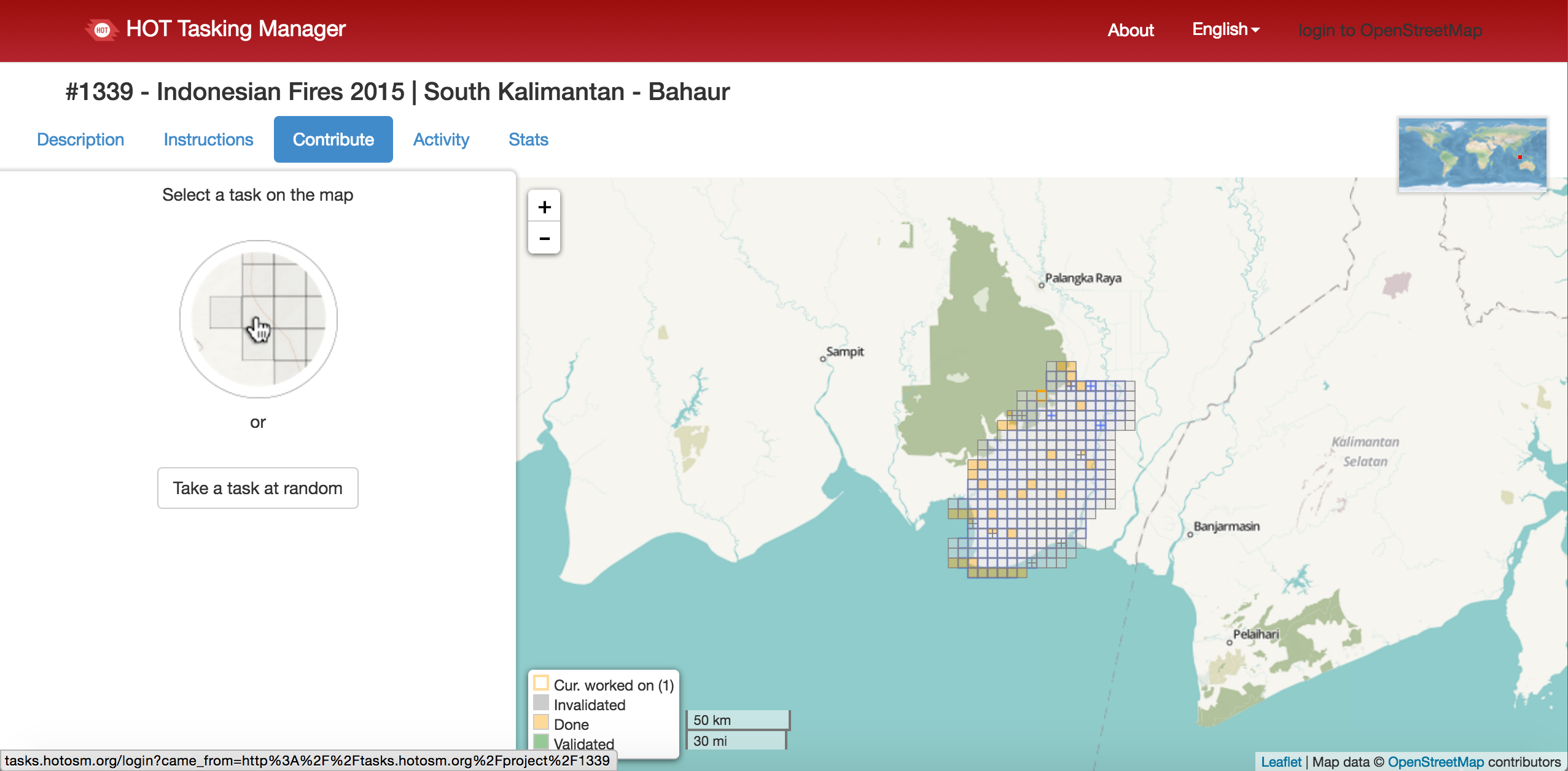Open the About page link
The height and width of the screenshot is (771, 1568).
(x=1130, y=30)
